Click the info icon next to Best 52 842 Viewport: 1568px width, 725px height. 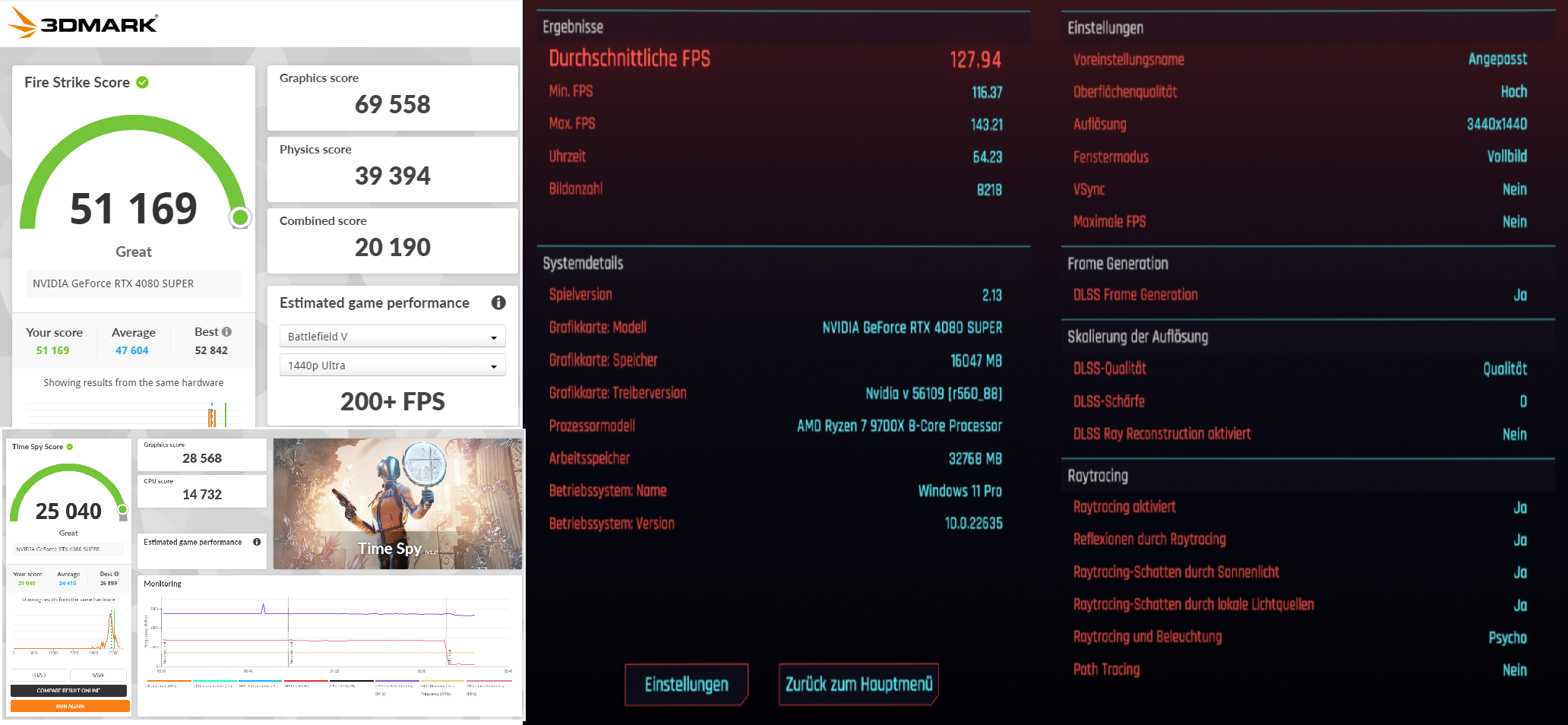226,332
